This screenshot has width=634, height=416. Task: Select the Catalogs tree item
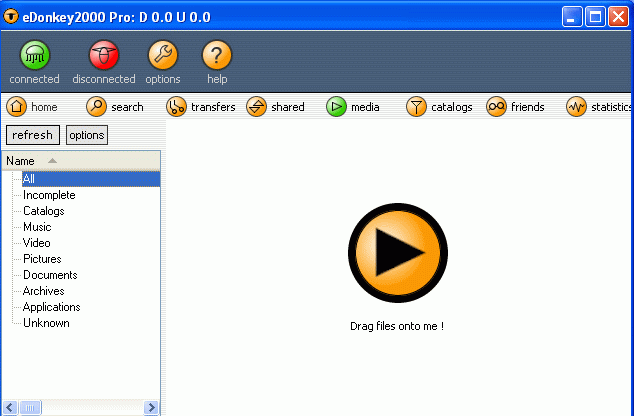pos(44,211)
